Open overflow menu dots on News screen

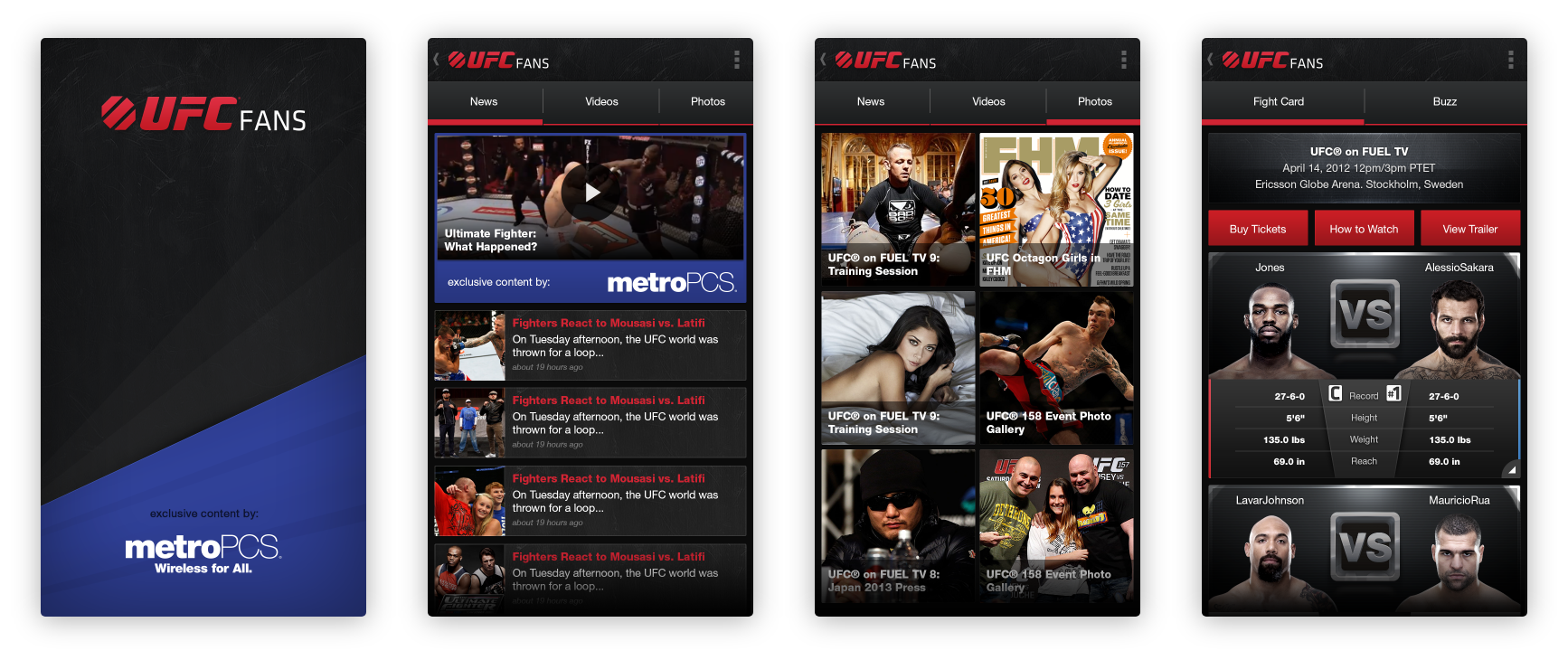click(736, 60)
